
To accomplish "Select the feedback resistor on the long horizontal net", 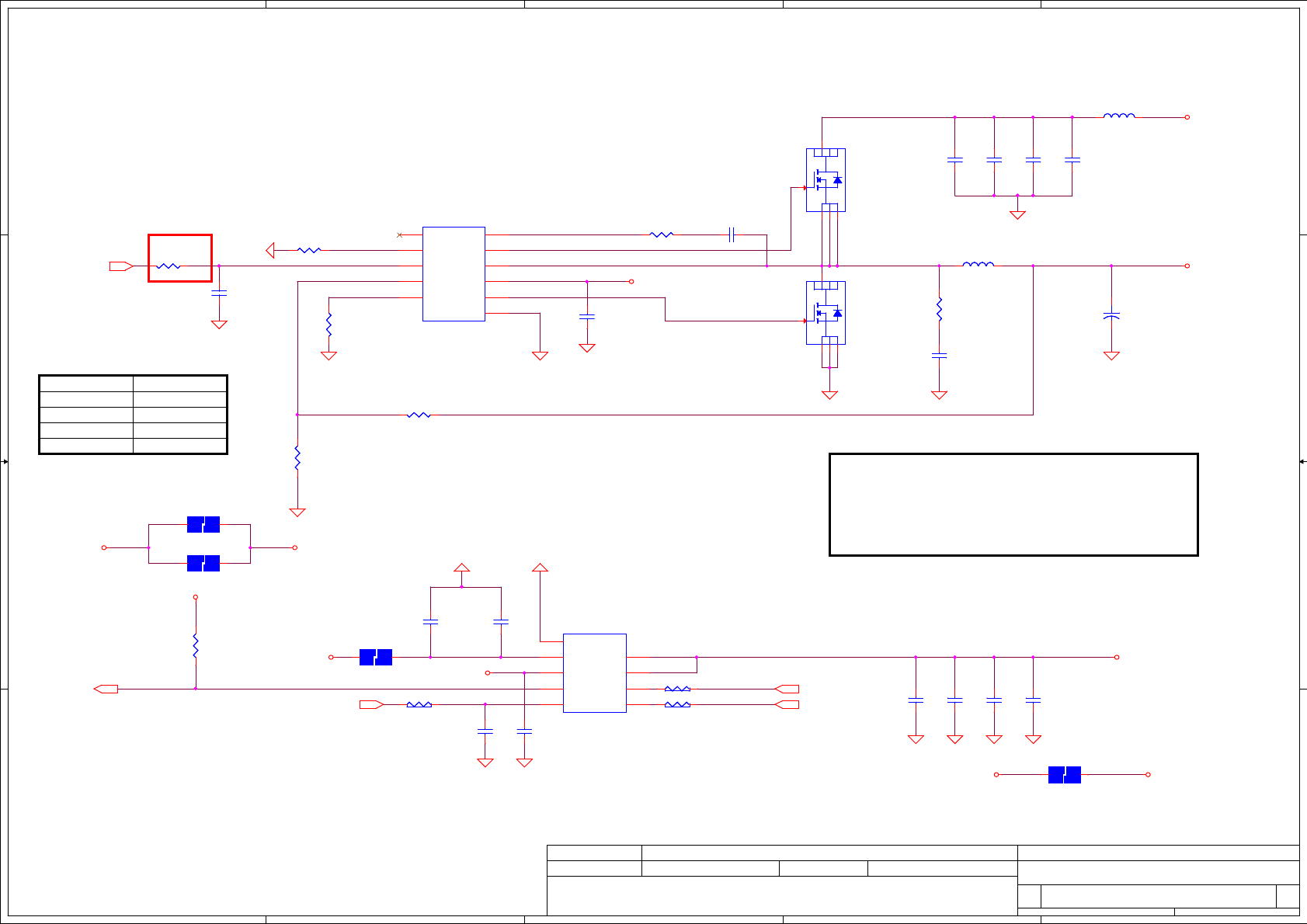I will tap(419, 415).
